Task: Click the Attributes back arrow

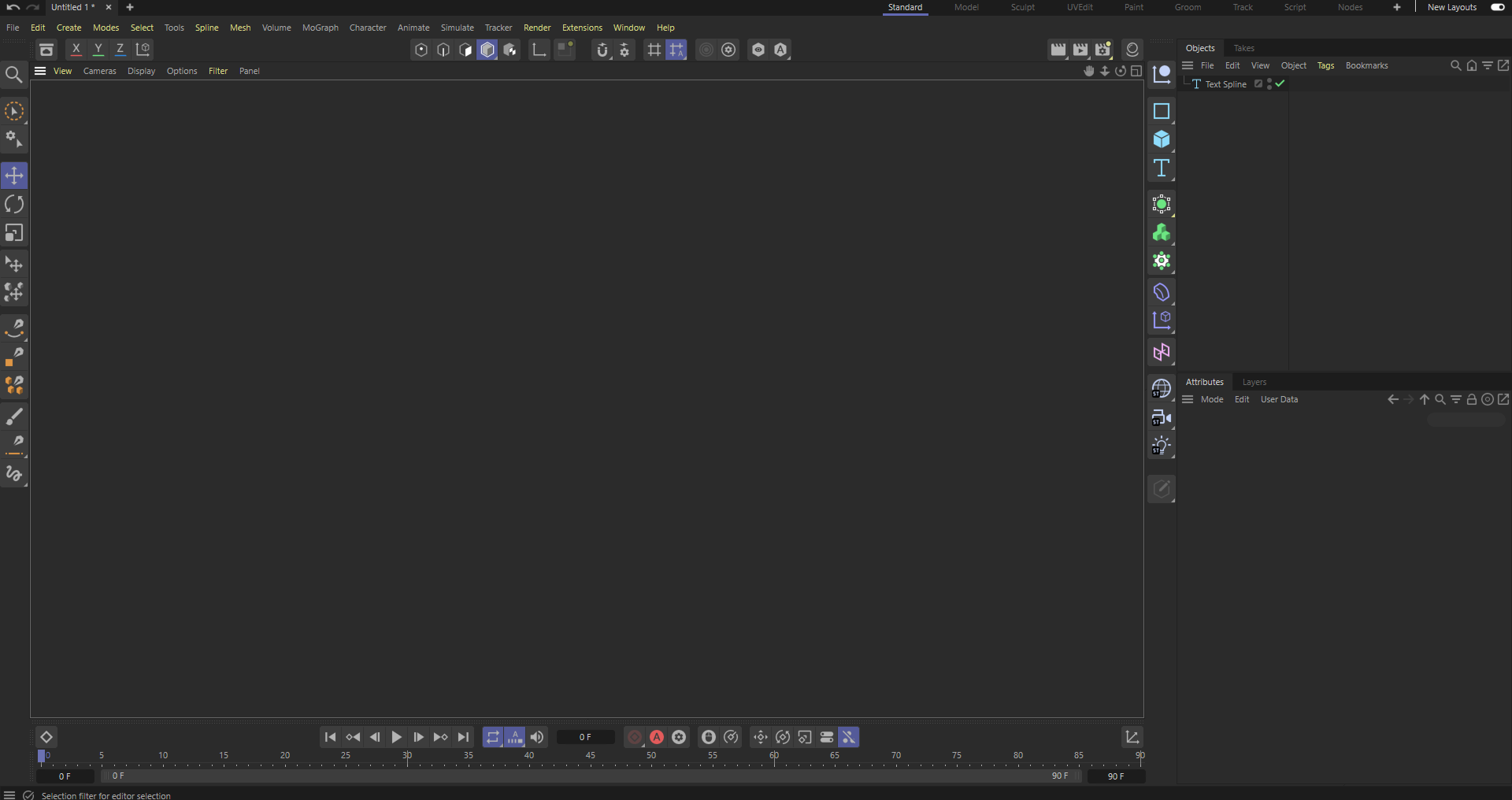Action: [x=1392, y=400]
